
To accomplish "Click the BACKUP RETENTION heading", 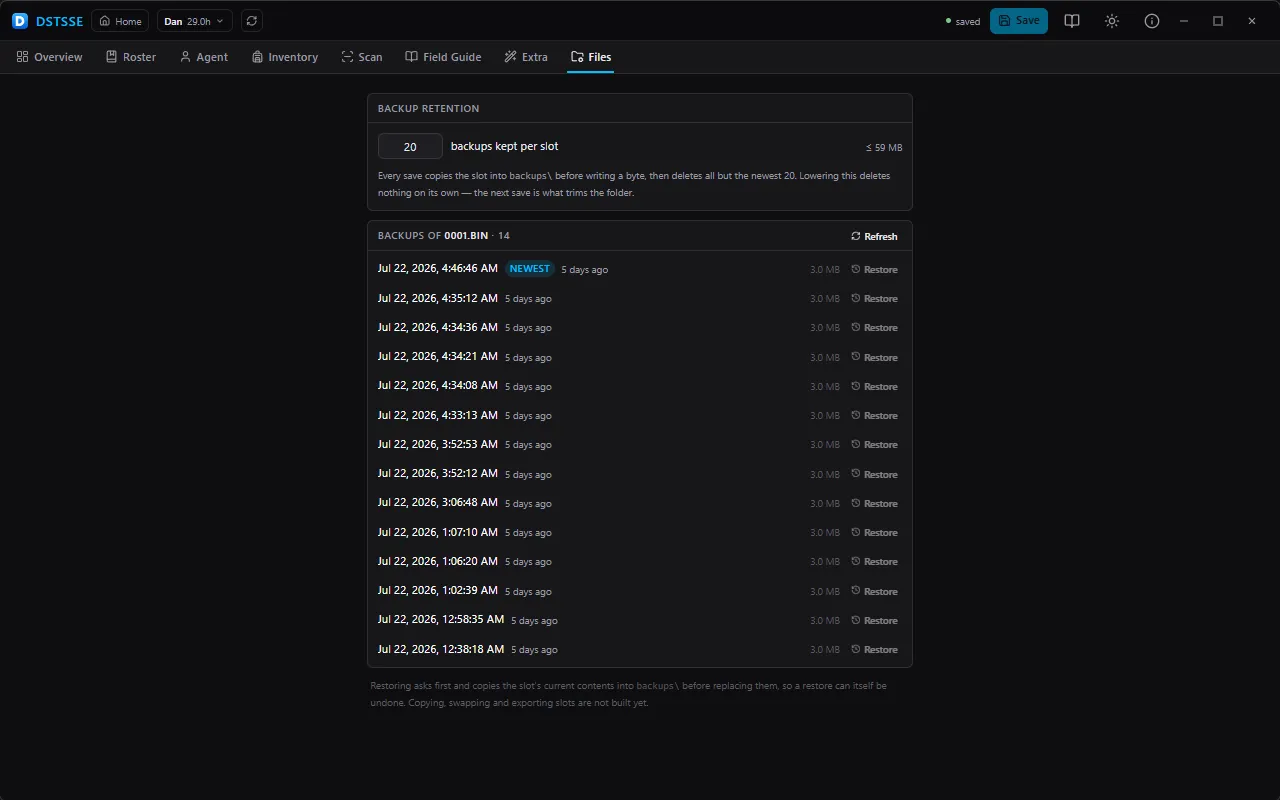I will 428,108.
